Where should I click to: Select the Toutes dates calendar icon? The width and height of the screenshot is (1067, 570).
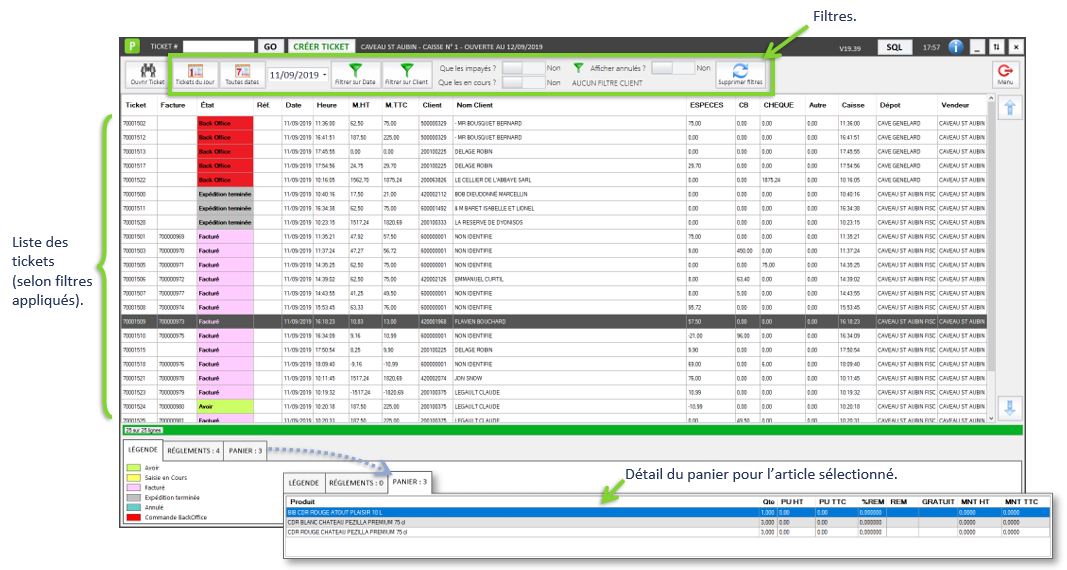pos(241,73)
